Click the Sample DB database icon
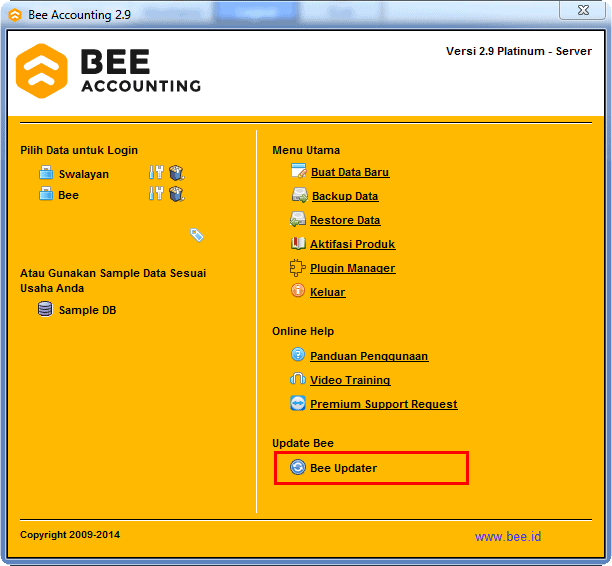 tap(45, 309)
